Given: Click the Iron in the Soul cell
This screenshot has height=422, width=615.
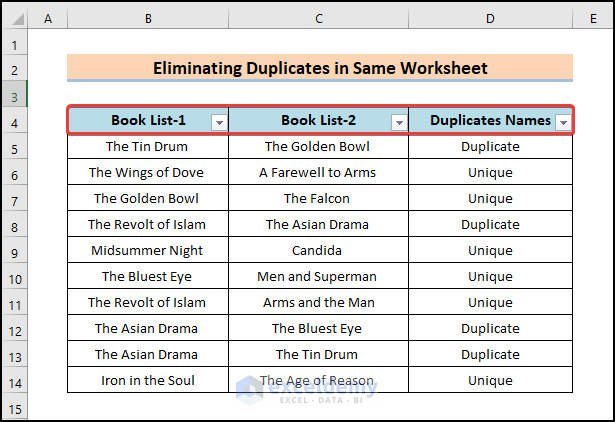Looking at the screenshot, I should click(x=148, y=381).
